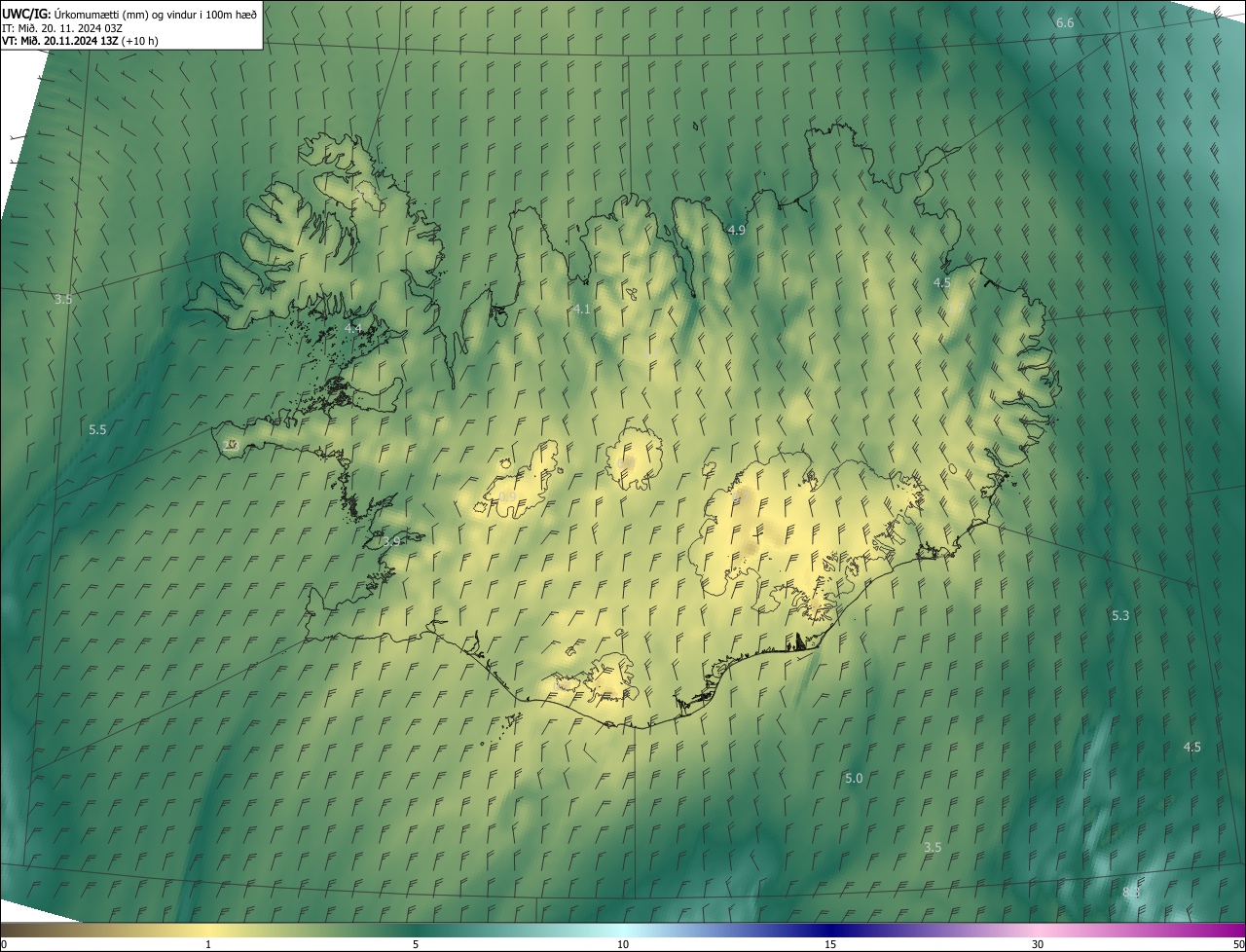
Task: Click the 6.6 precipitable water value label
Action: (1065, 22)
